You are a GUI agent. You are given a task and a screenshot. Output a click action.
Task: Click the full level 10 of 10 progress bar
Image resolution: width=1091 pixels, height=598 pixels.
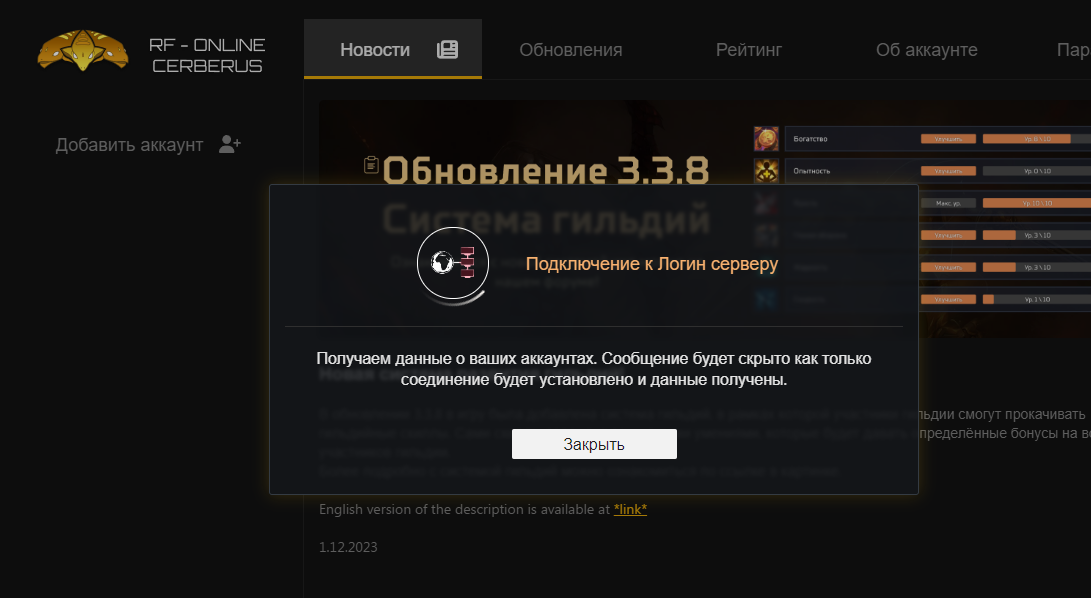pos(1037,203)
